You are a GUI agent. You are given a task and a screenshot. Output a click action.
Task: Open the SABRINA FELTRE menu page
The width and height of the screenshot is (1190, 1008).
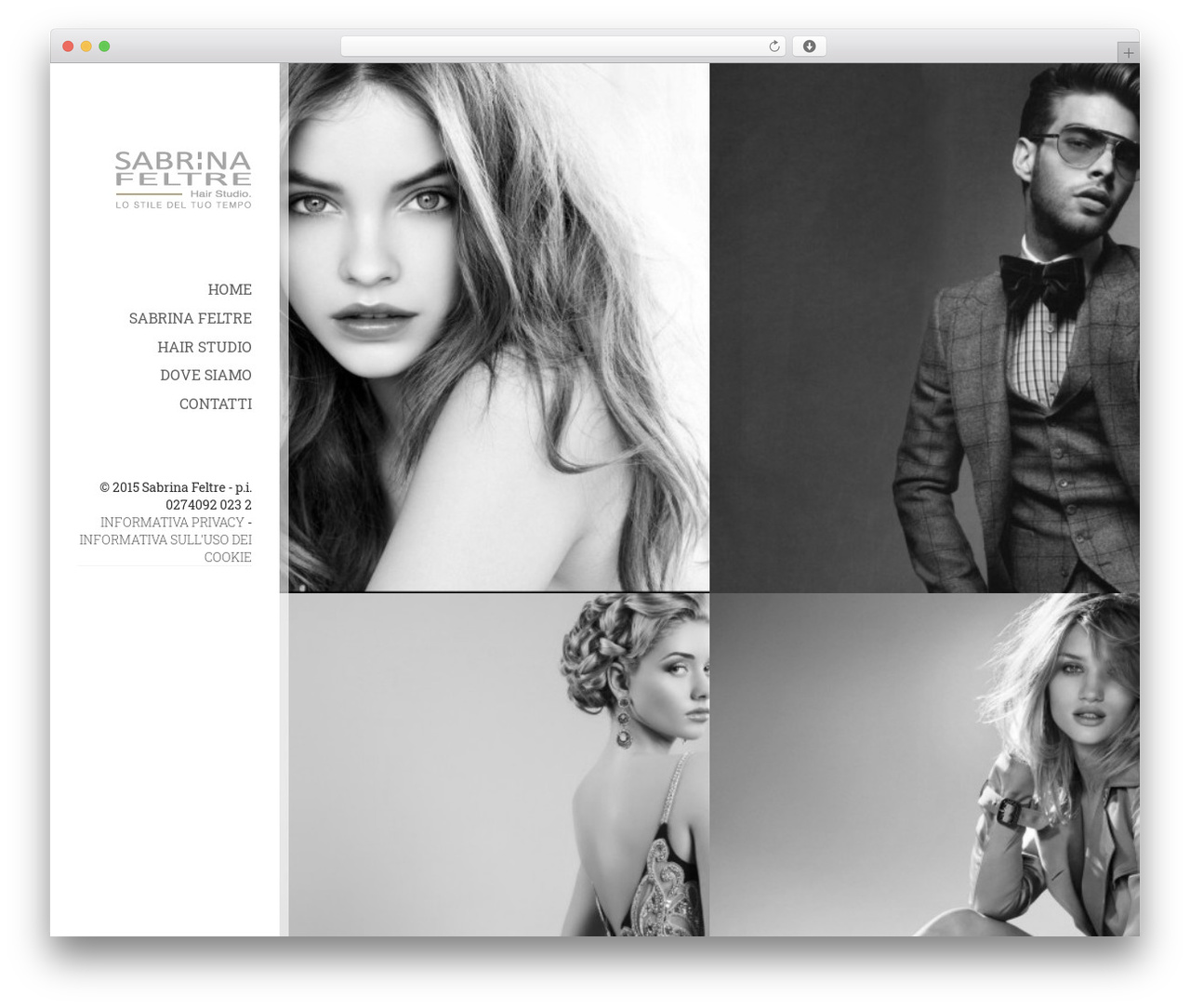[x=191, y=318]
